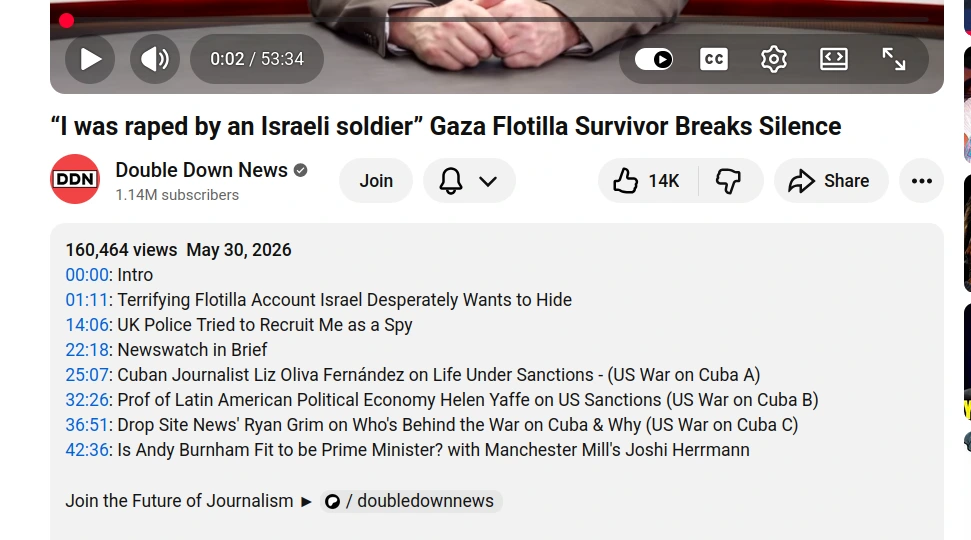Play the video
This screenshot has height=540, width=971.
[x=90, y=59]
